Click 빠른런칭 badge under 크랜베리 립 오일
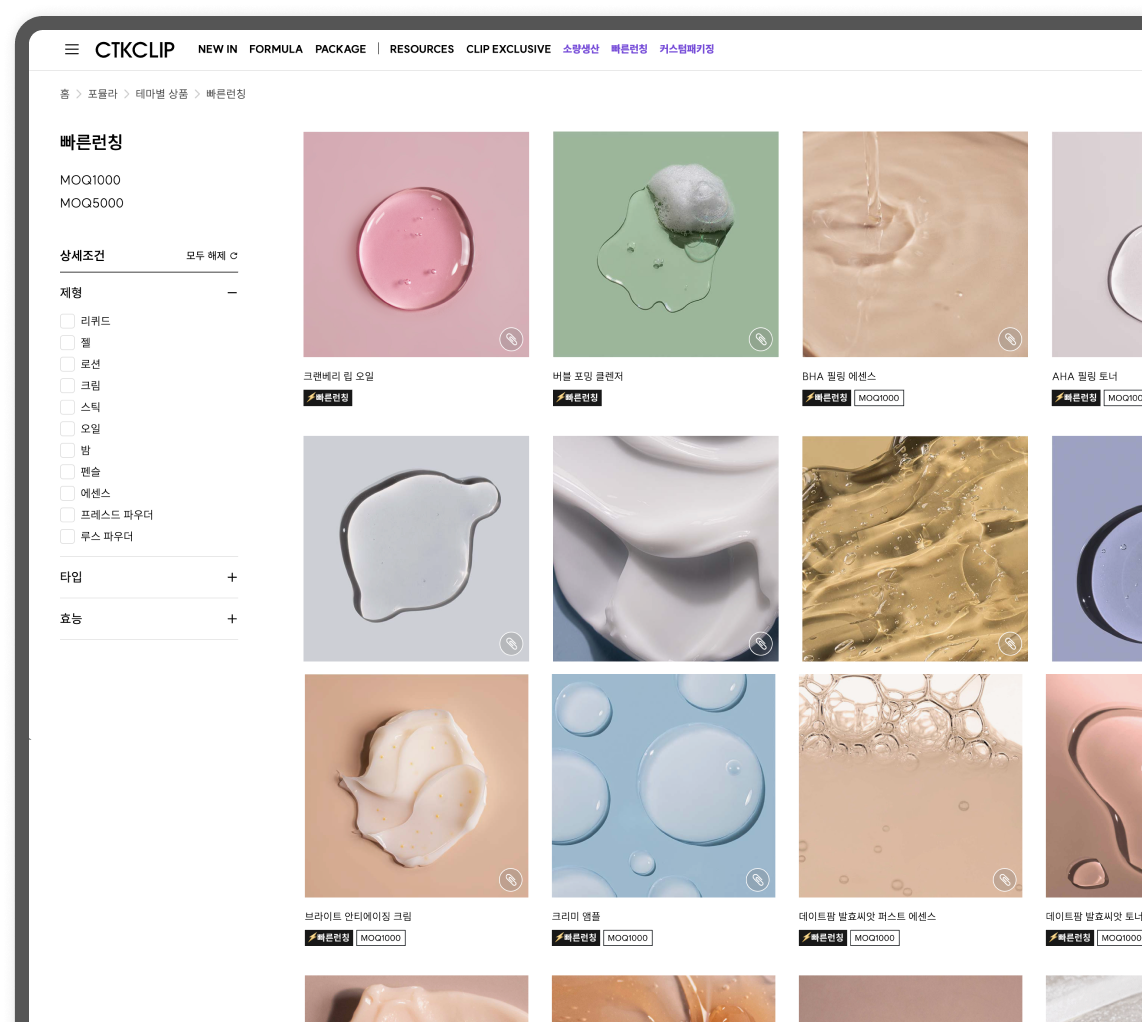 tap(328, 398)
